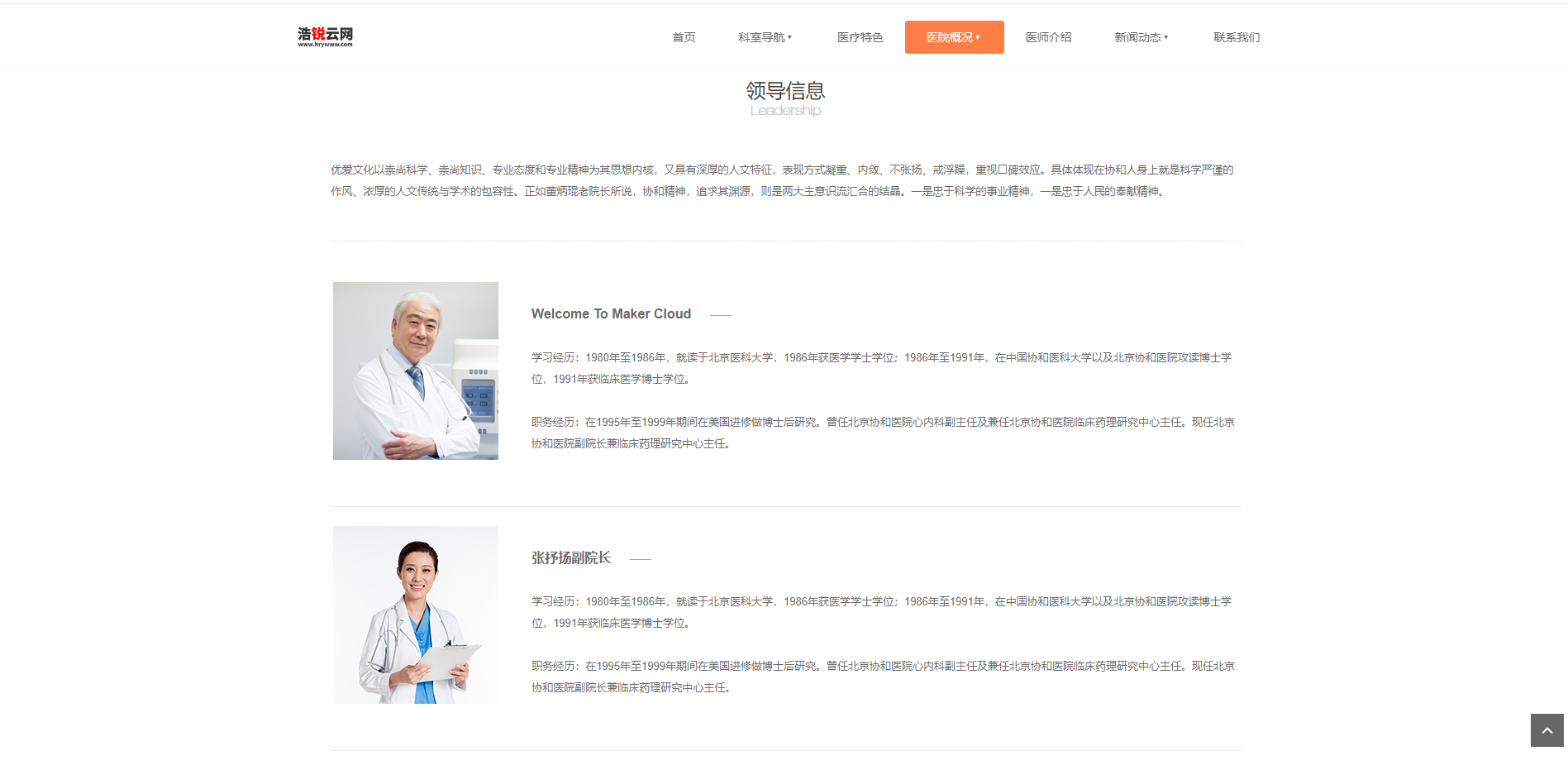Click the first profile's 学习经历 paragraph

(882, 368)
